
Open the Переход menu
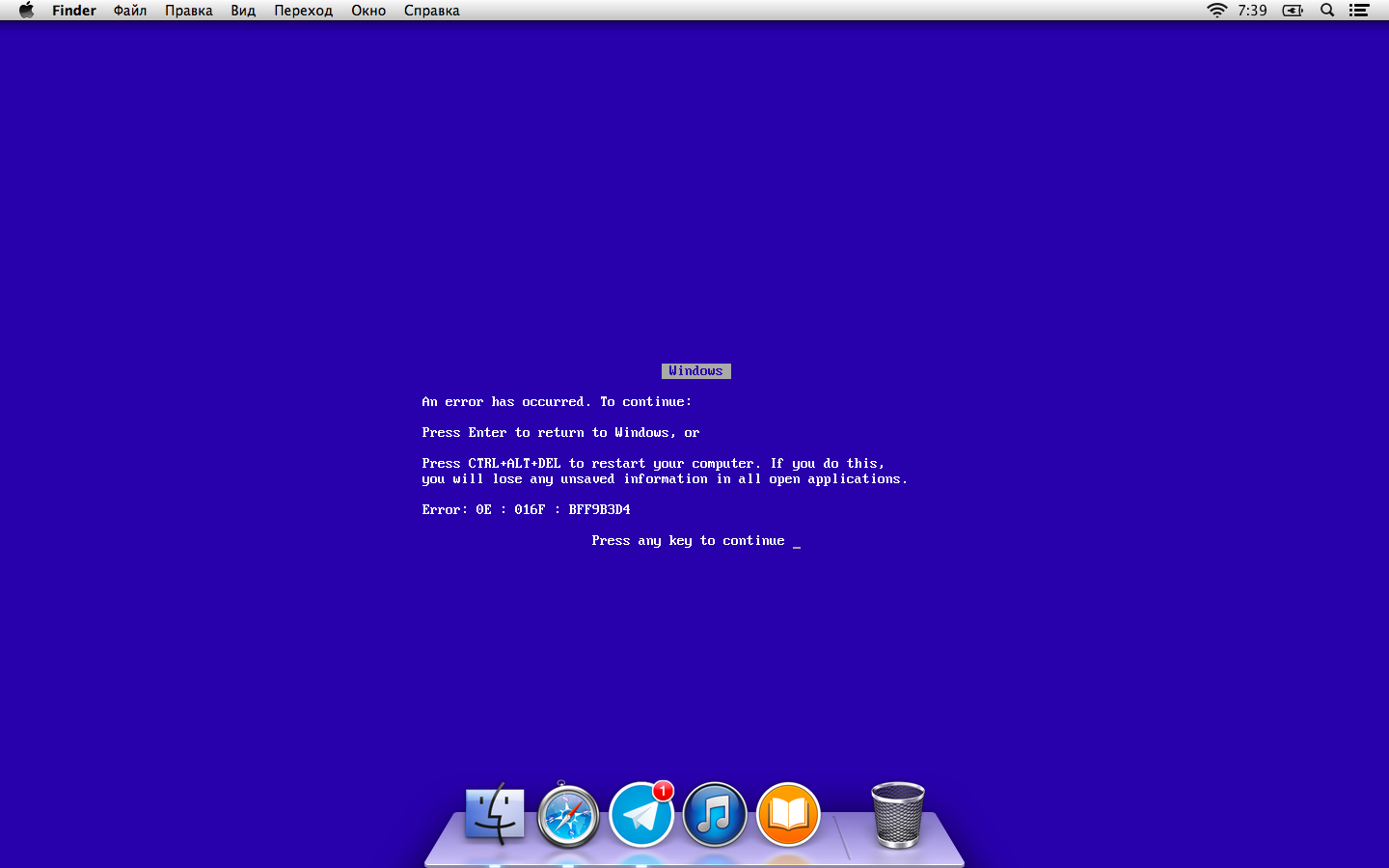click(x=303, y=11)
